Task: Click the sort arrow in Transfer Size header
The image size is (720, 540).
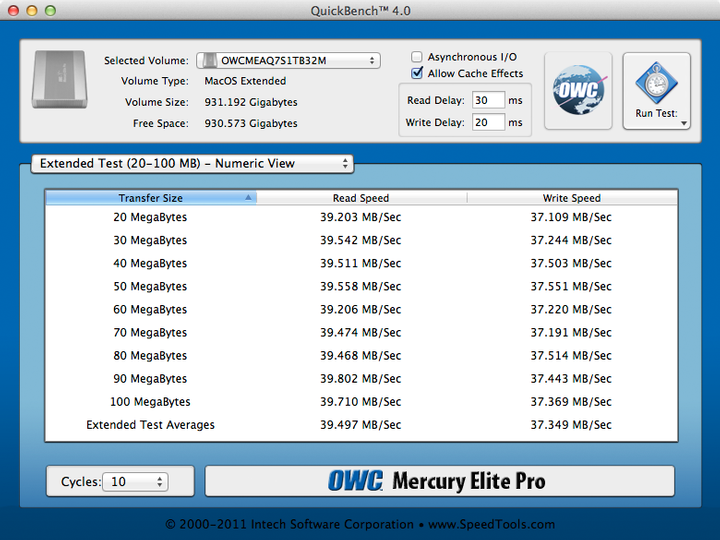Action: coord(248,198)
